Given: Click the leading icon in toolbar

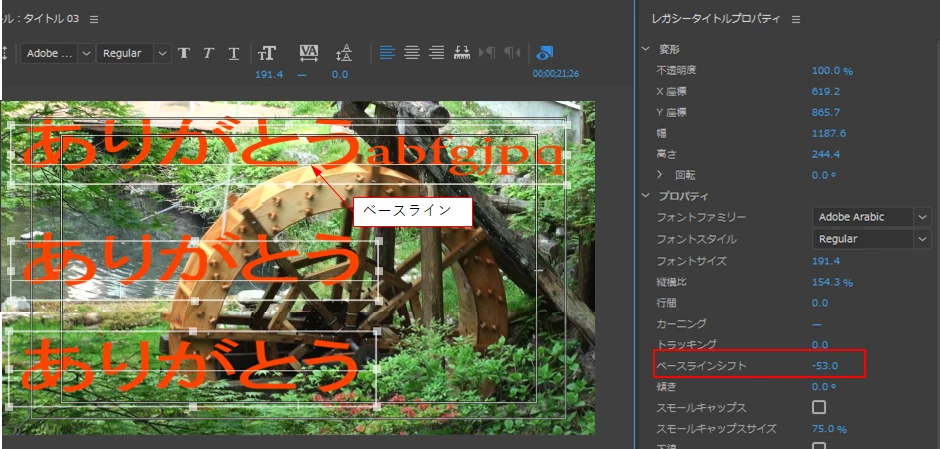Looking at the screenshot, I should point(344,53).
